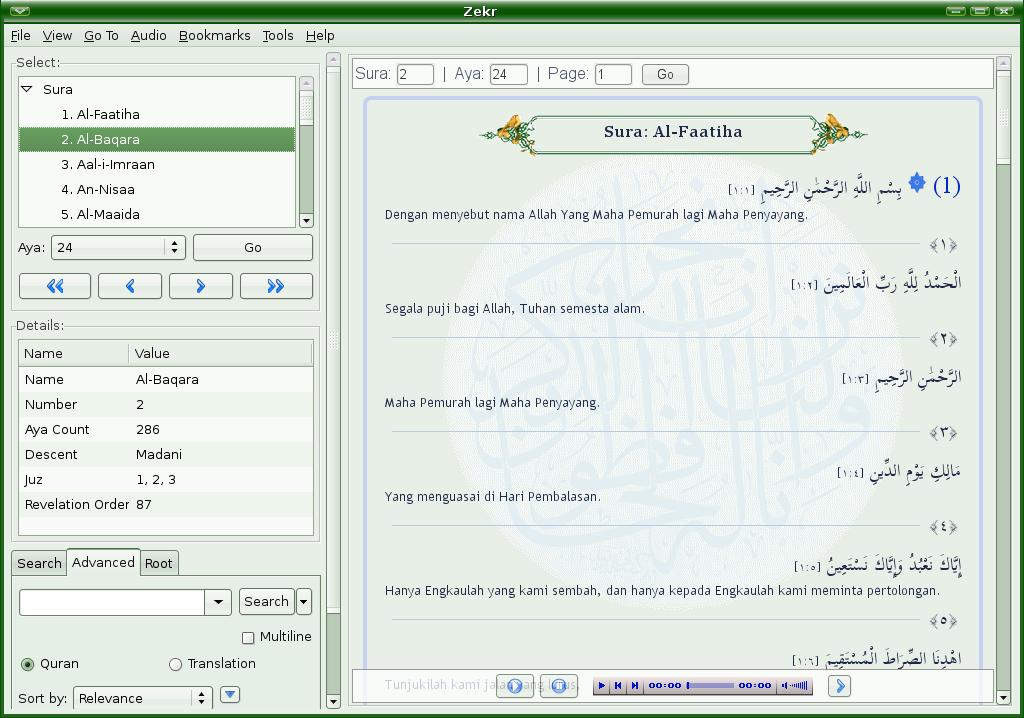The height and width of the screenshot is (718, 1024).
Task: Click the next track audio button
Action: (x=634, y=686)
